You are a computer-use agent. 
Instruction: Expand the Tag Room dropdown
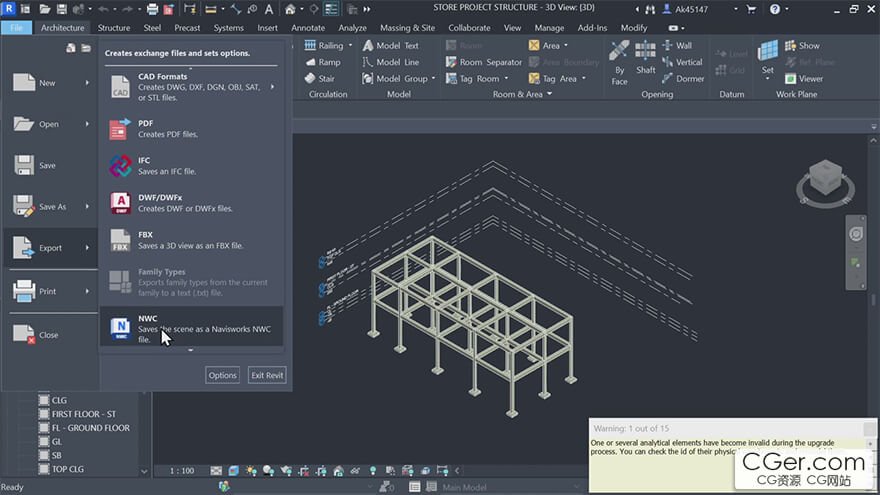pos(506,79)
